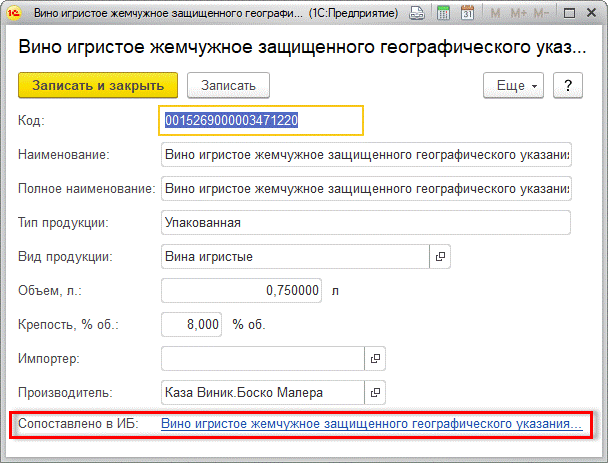Click the Тип продукции: label
608x463 pixels.
click(63, 223)
